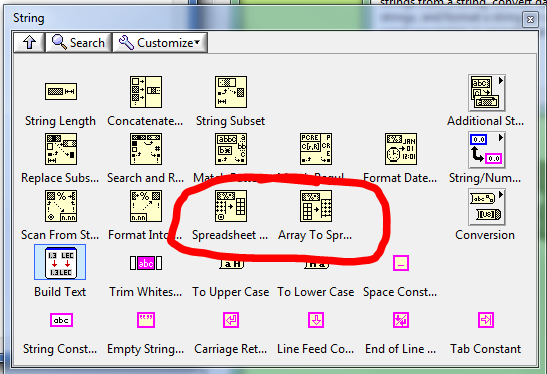Image resolution: width=547 pixels, height=374 pixels.
Task: Open the Additional String Functions subpalette
Action: [487, 93]
